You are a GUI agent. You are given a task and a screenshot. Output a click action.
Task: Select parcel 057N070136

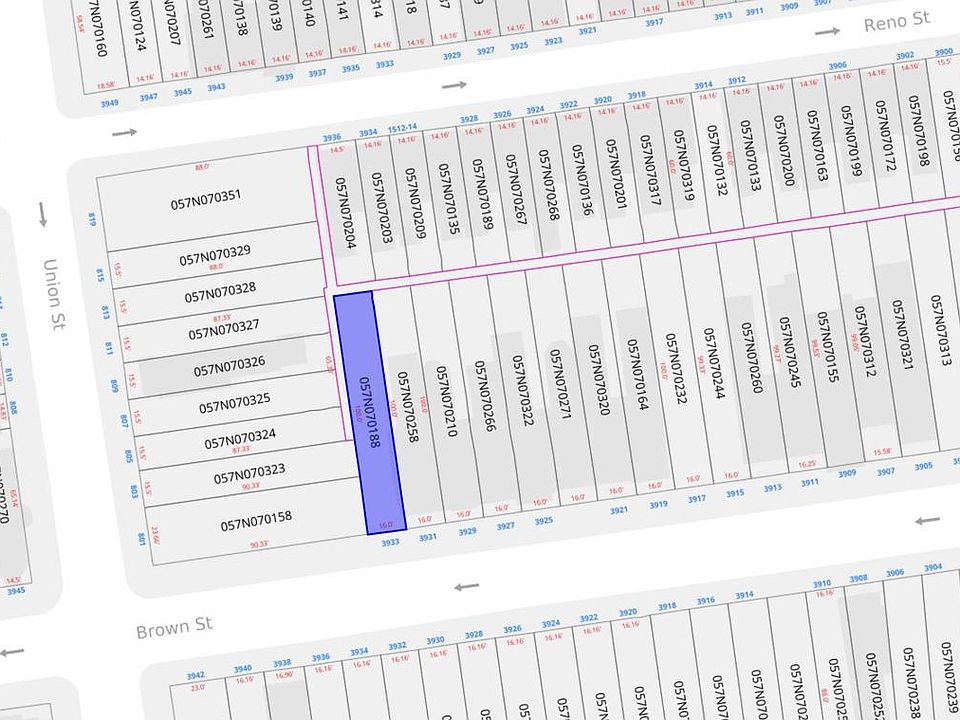click(583, 180)
